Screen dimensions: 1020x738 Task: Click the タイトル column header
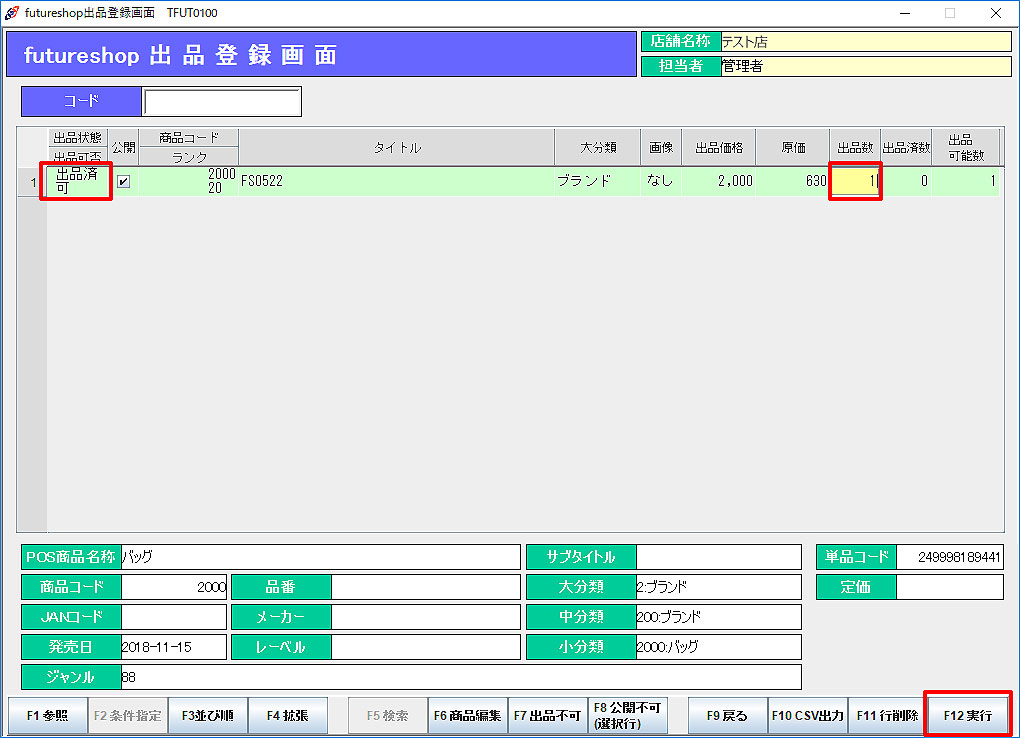[397, 148]
